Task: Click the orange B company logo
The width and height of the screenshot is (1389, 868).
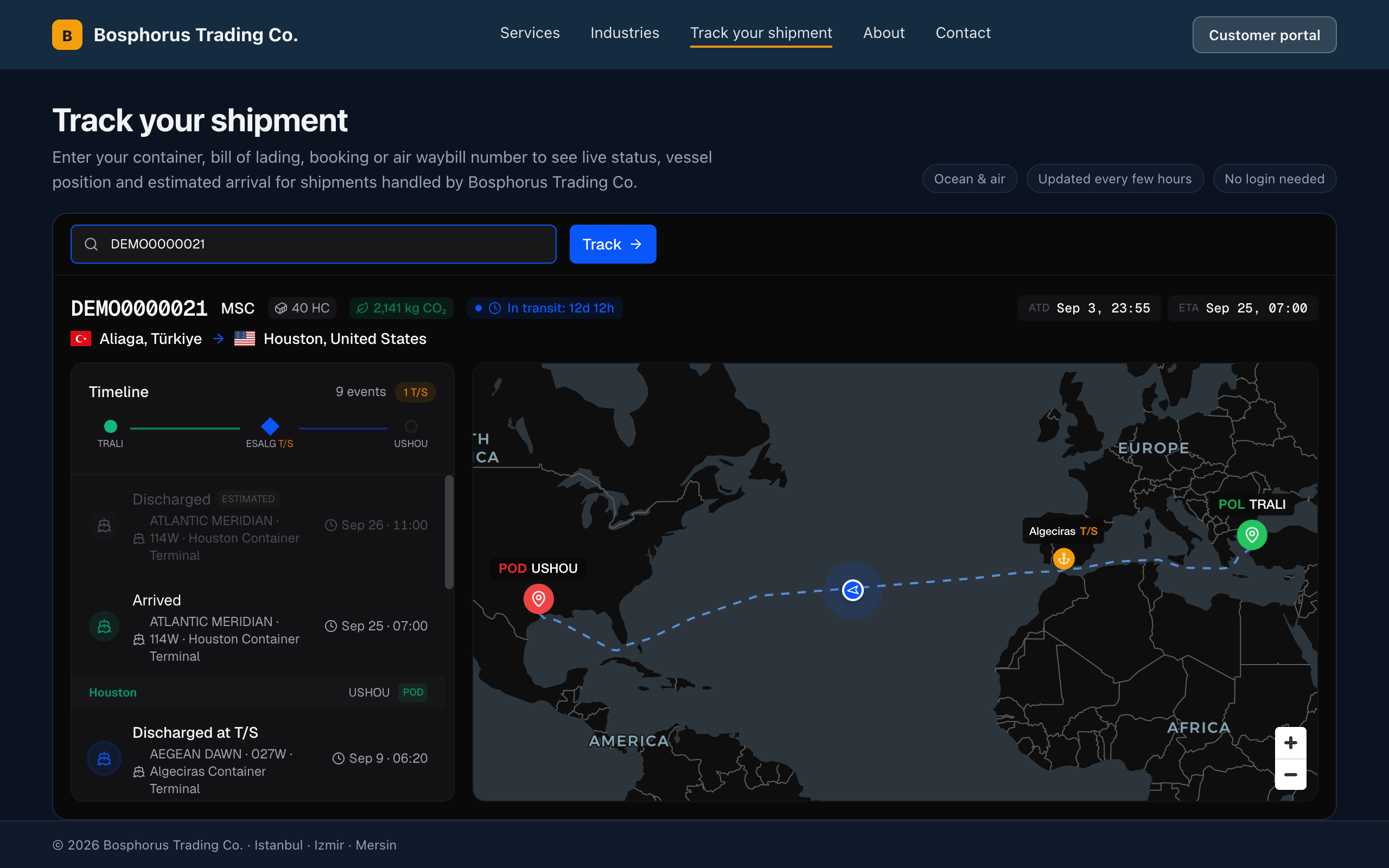Action: (67, 35)
